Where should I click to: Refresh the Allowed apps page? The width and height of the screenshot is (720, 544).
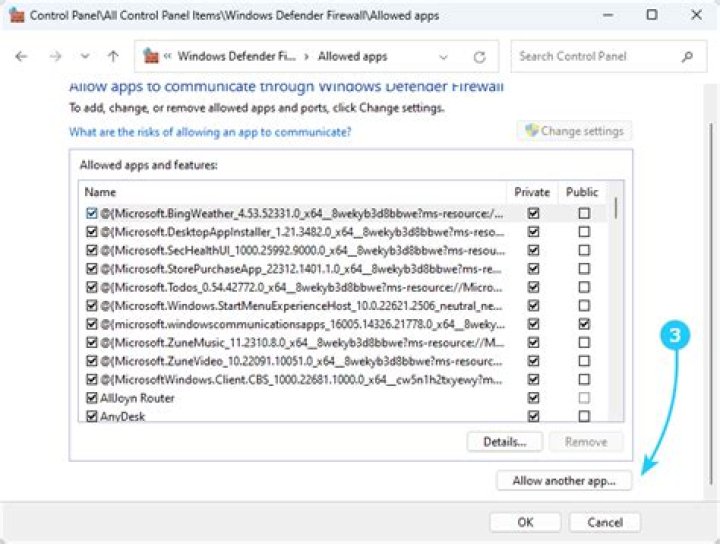(x=479, y=57)
